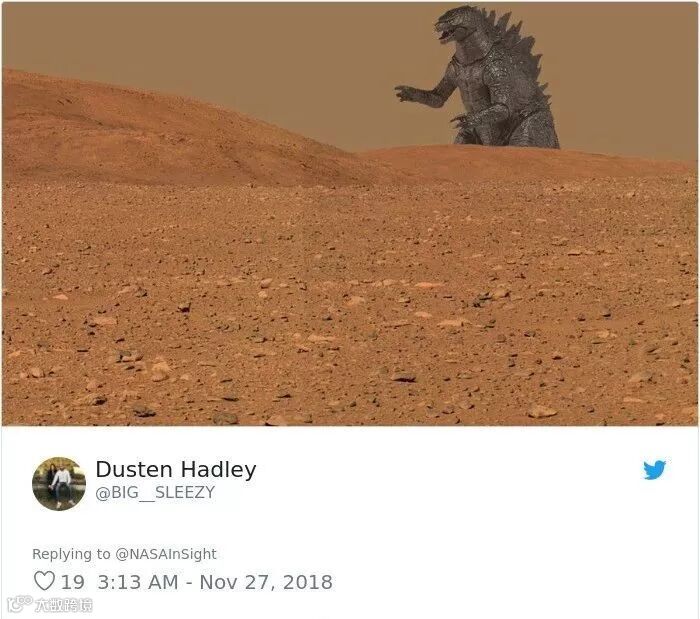Follow the @NASAInSight mention link
This screenshot has width=700, height=619.
(x=166, y=554)
